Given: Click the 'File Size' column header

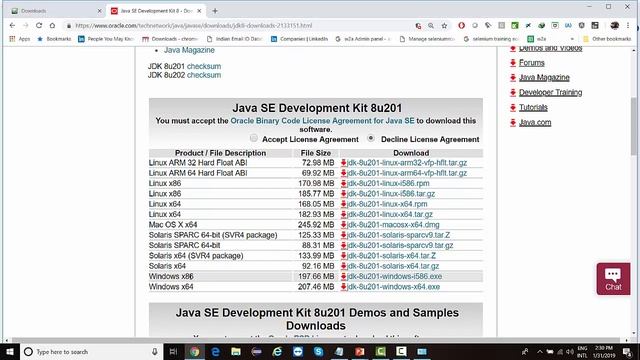Looking at the screenshot, I should pos(316,153).
